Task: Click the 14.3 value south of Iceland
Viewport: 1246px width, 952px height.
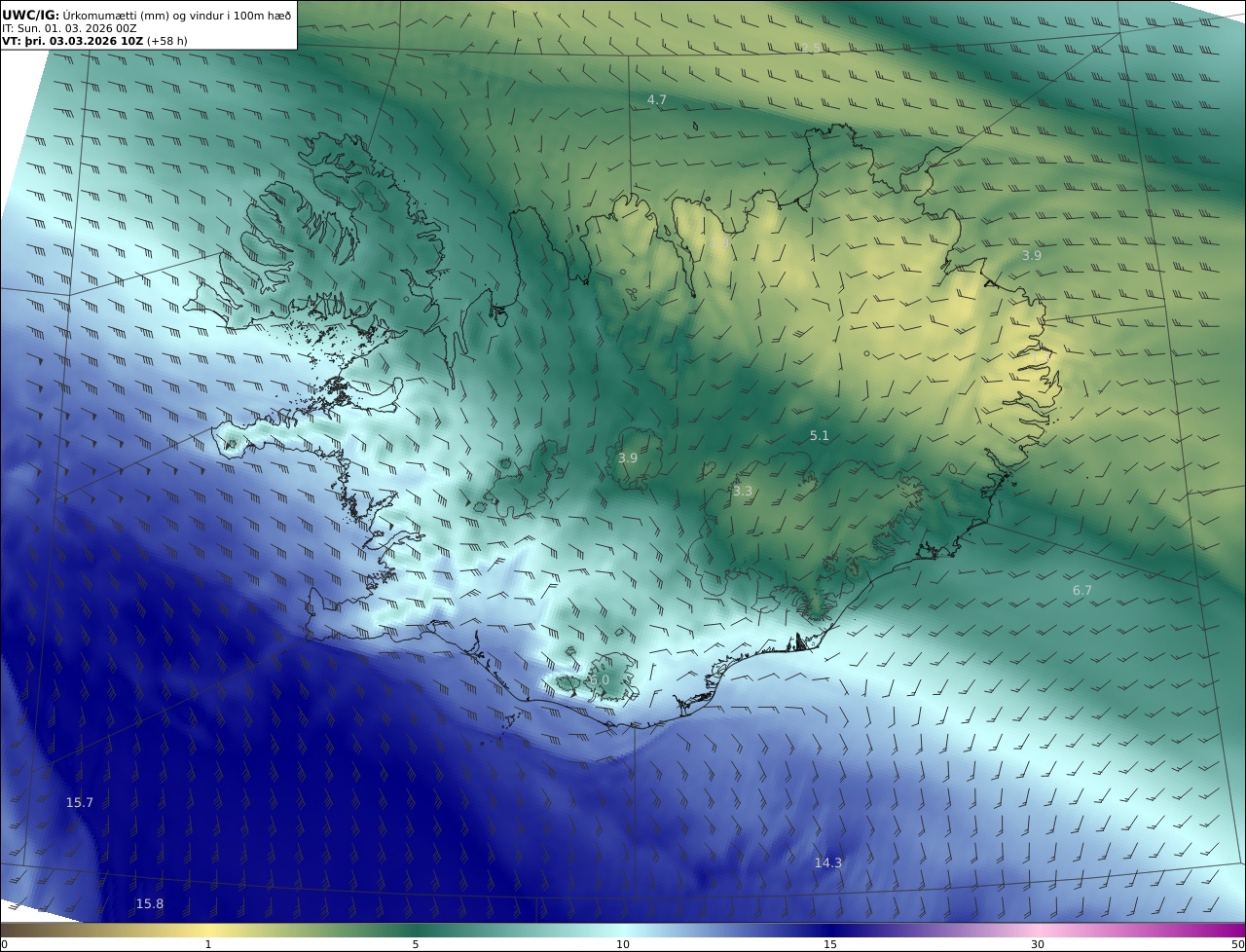Action: (828, 863)
